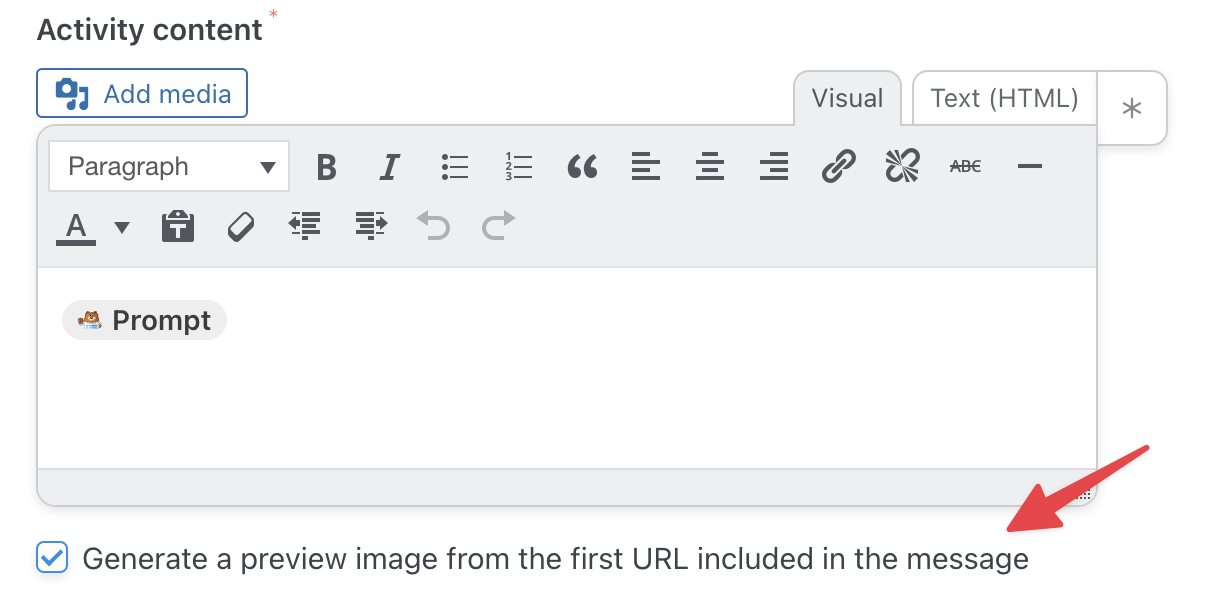Expand the text color dropdown arrow
Image resolution: width=1206 pixels, height=600 pixels.
(122, 228)
